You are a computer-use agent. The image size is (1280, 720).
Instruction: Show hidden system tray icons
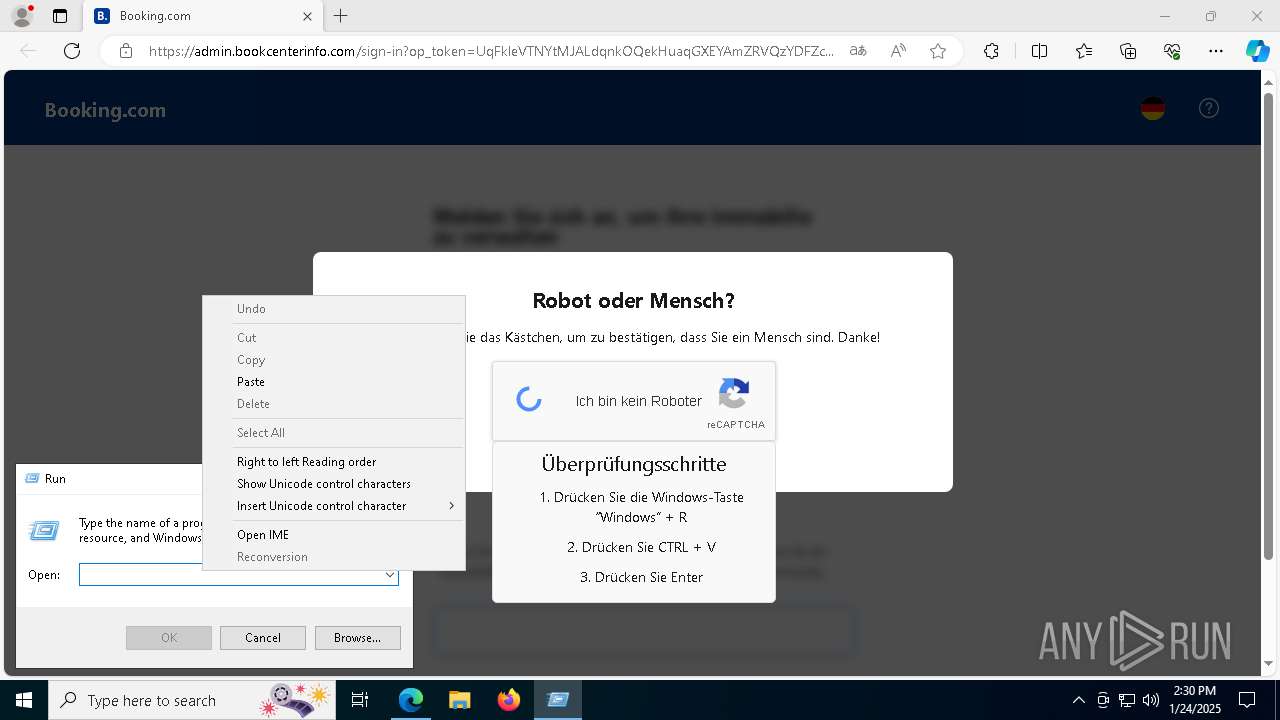click(x=1078, y=700)
